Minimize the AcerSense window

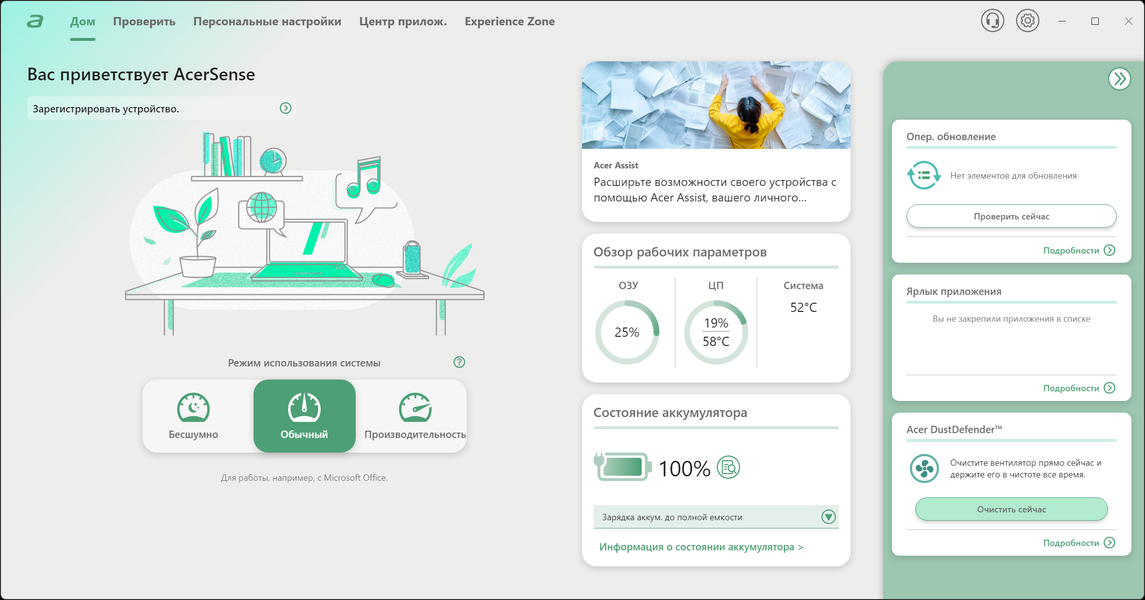pyautogui.click(x=1062, y=21)
